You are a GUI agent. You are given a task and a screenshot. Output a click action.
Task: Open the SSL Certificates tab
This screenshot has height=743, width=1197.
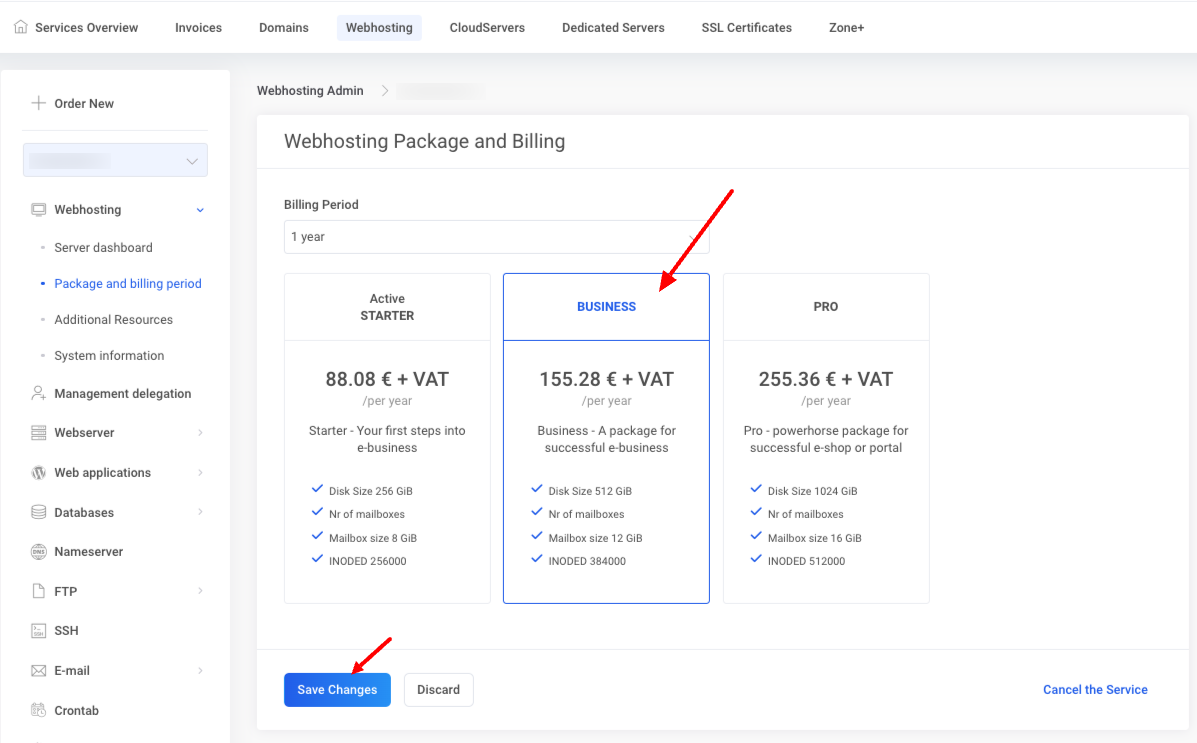(746, 28)
